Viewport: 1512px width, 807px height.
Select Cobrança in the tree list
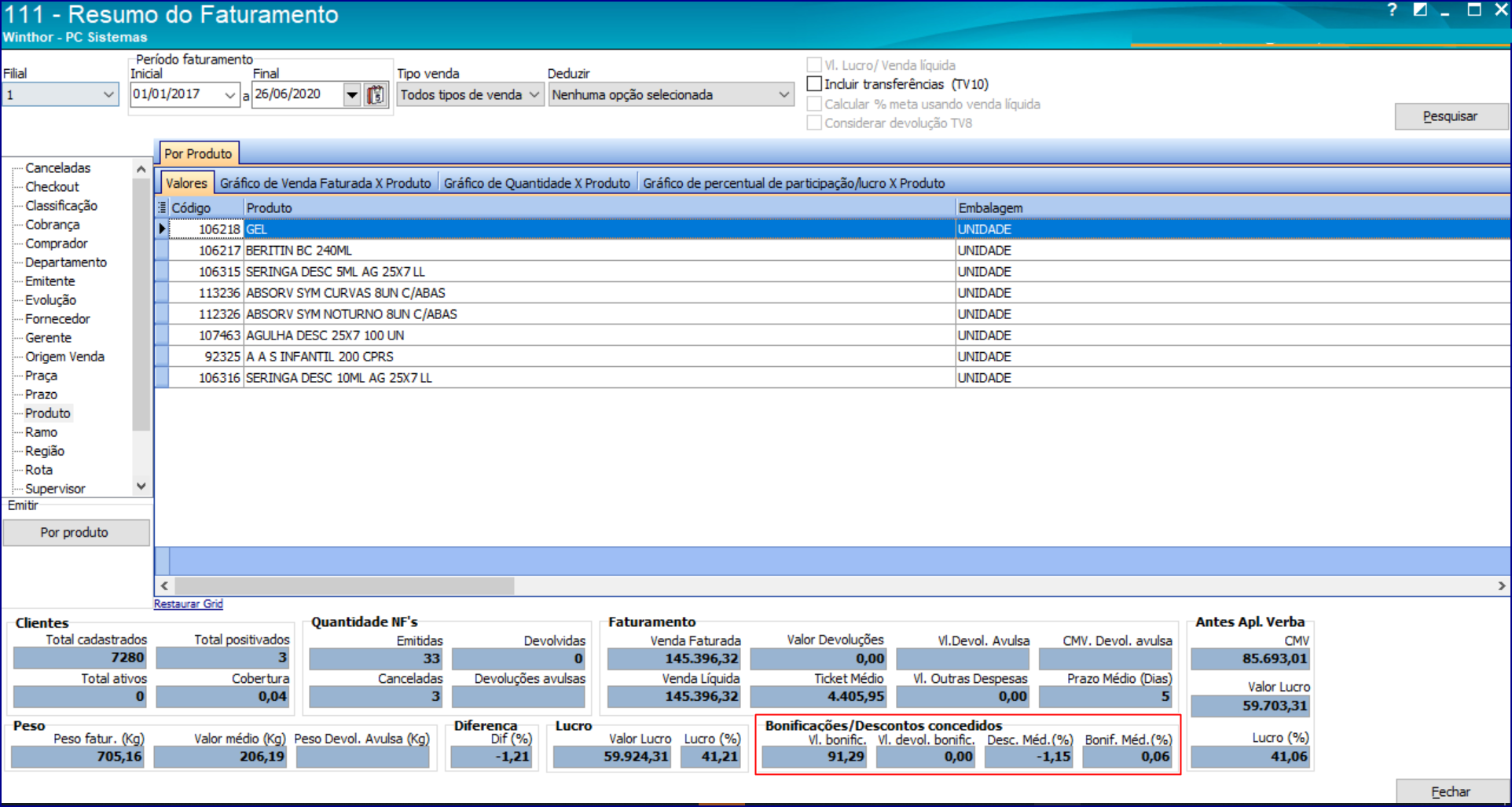[52, 224]
